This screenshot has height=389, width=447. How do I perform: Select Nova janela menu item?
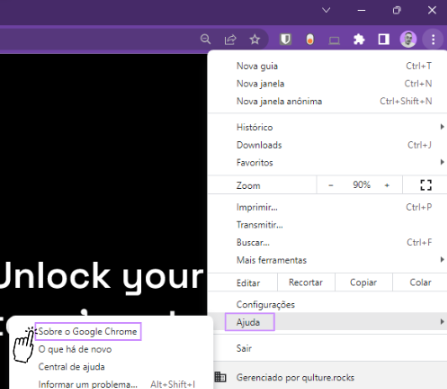click(327, 84)
